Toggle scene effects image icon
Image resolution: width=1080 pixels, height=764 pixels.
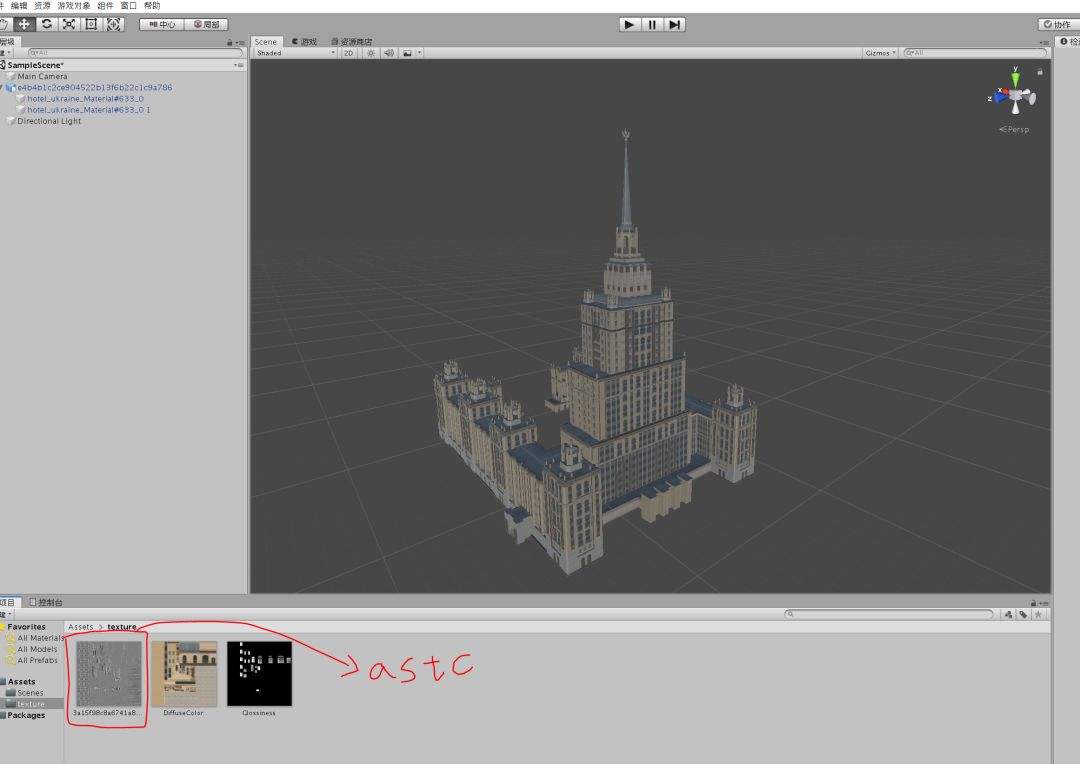pyautogui.click(x=407, y=53)
